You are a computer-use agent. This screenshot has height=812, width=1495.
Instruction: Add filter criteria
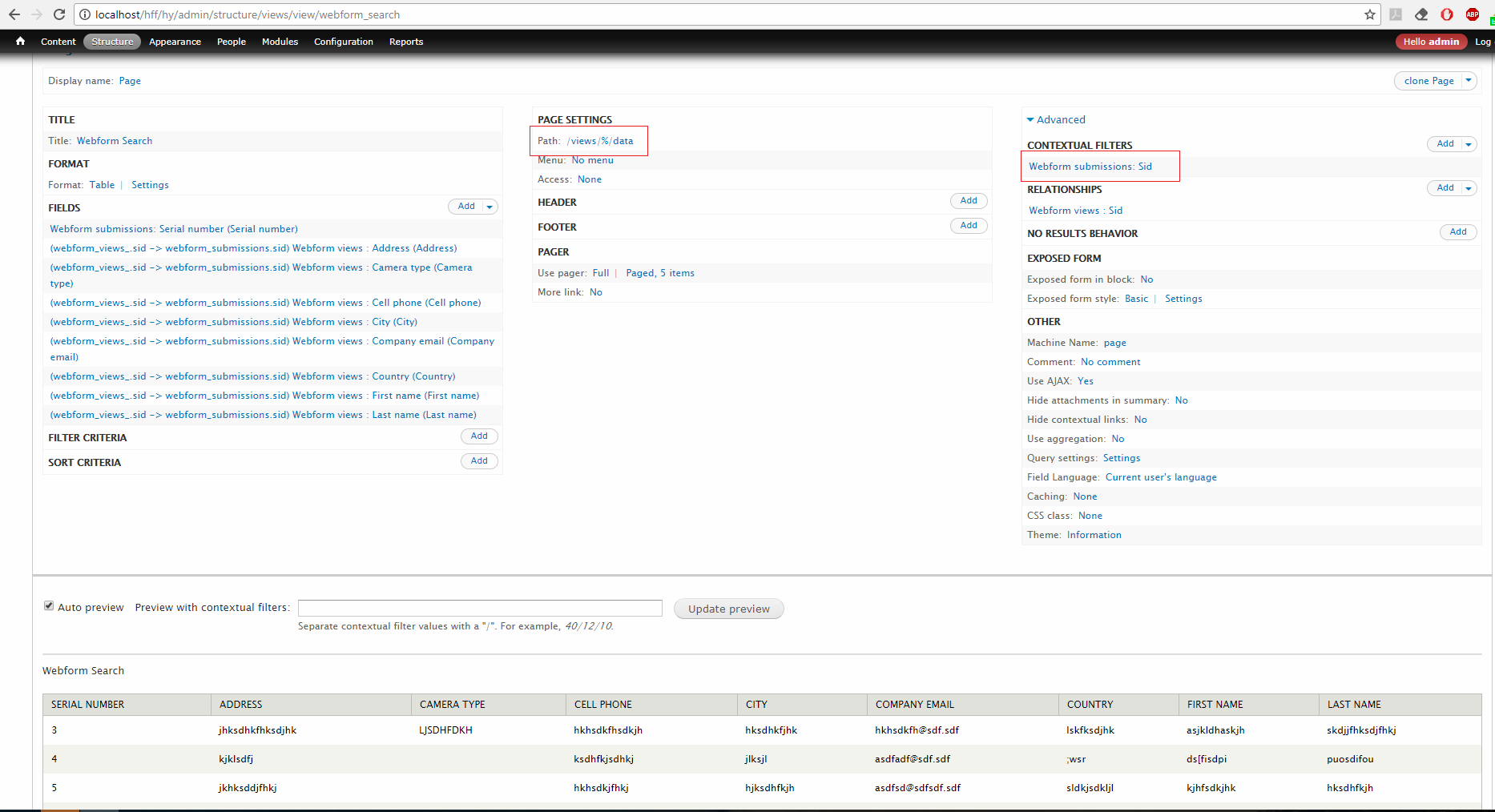(x=479, y=436)
